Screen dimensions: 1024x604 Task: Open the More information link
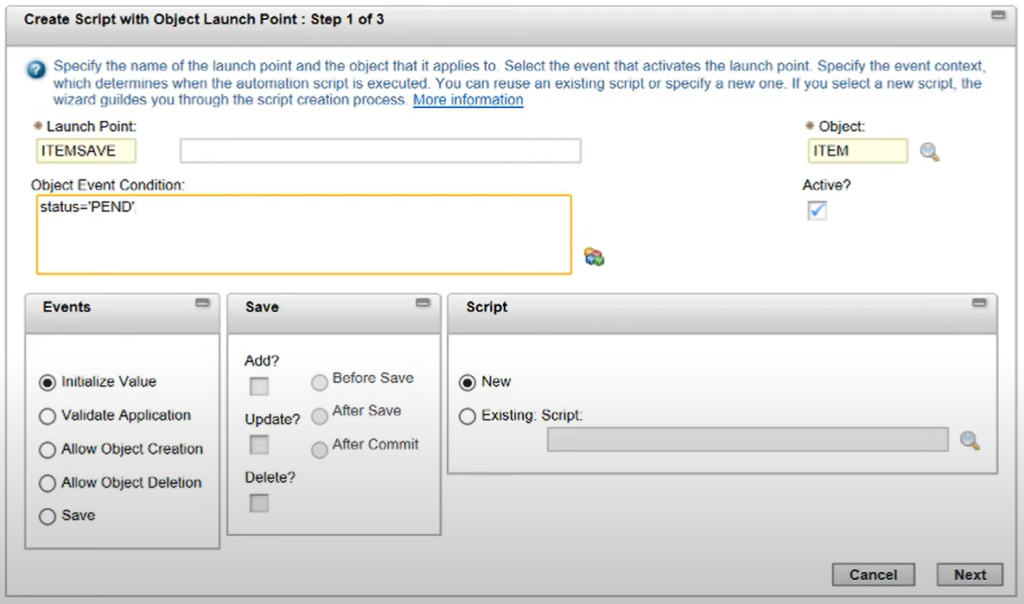tap(468, 100)
